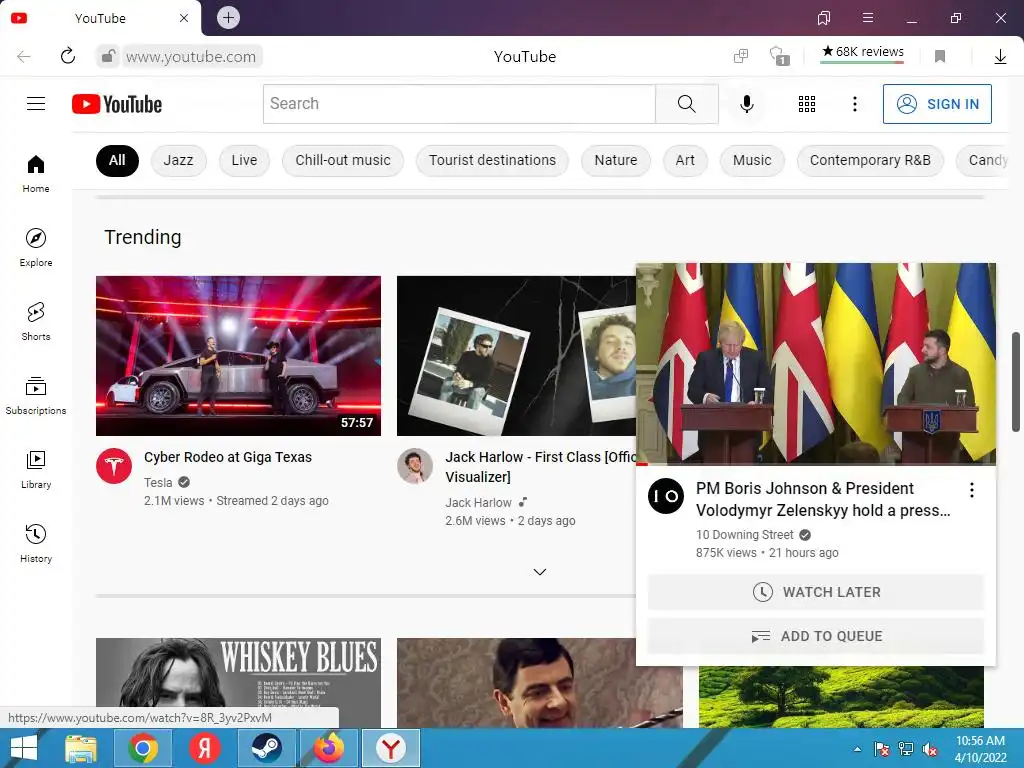Expand the Trending section with the chevron

(539, 571)
